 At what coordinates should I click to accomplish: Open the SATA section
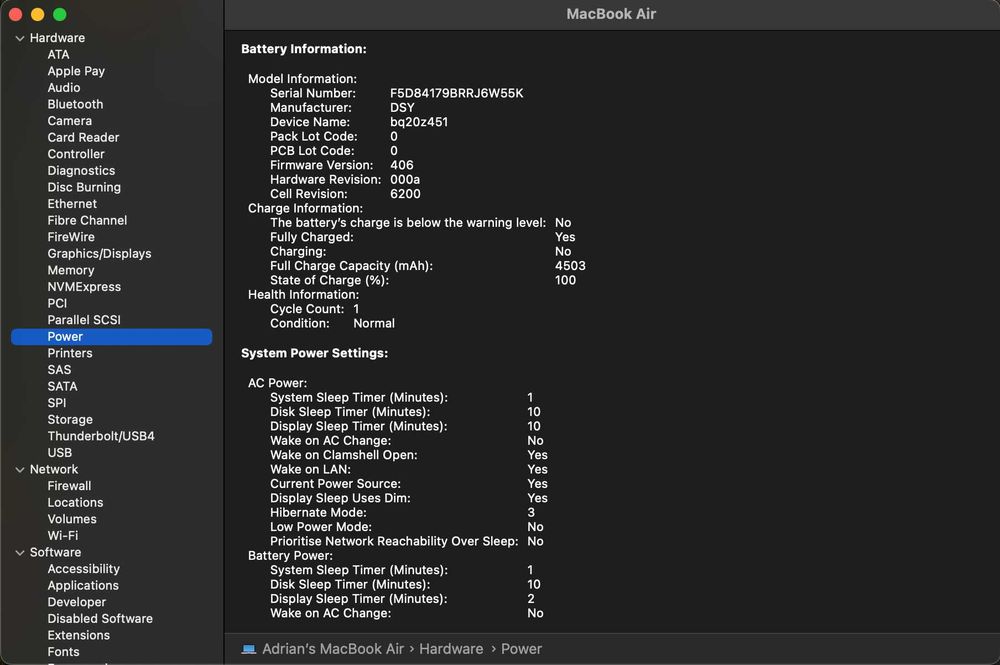pyautogui.click(x=62, y=386)
